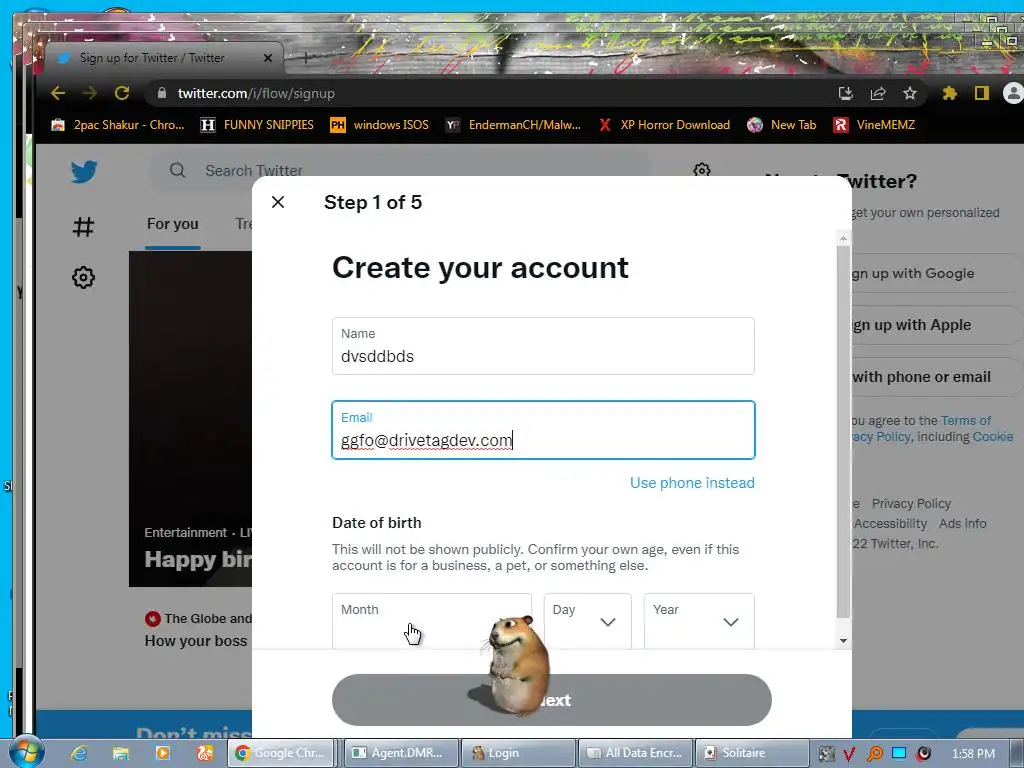The height and width of the screenshot is (768, 1024).
Task: Open the Day dropdown
Action: click(x=587, y=620)
